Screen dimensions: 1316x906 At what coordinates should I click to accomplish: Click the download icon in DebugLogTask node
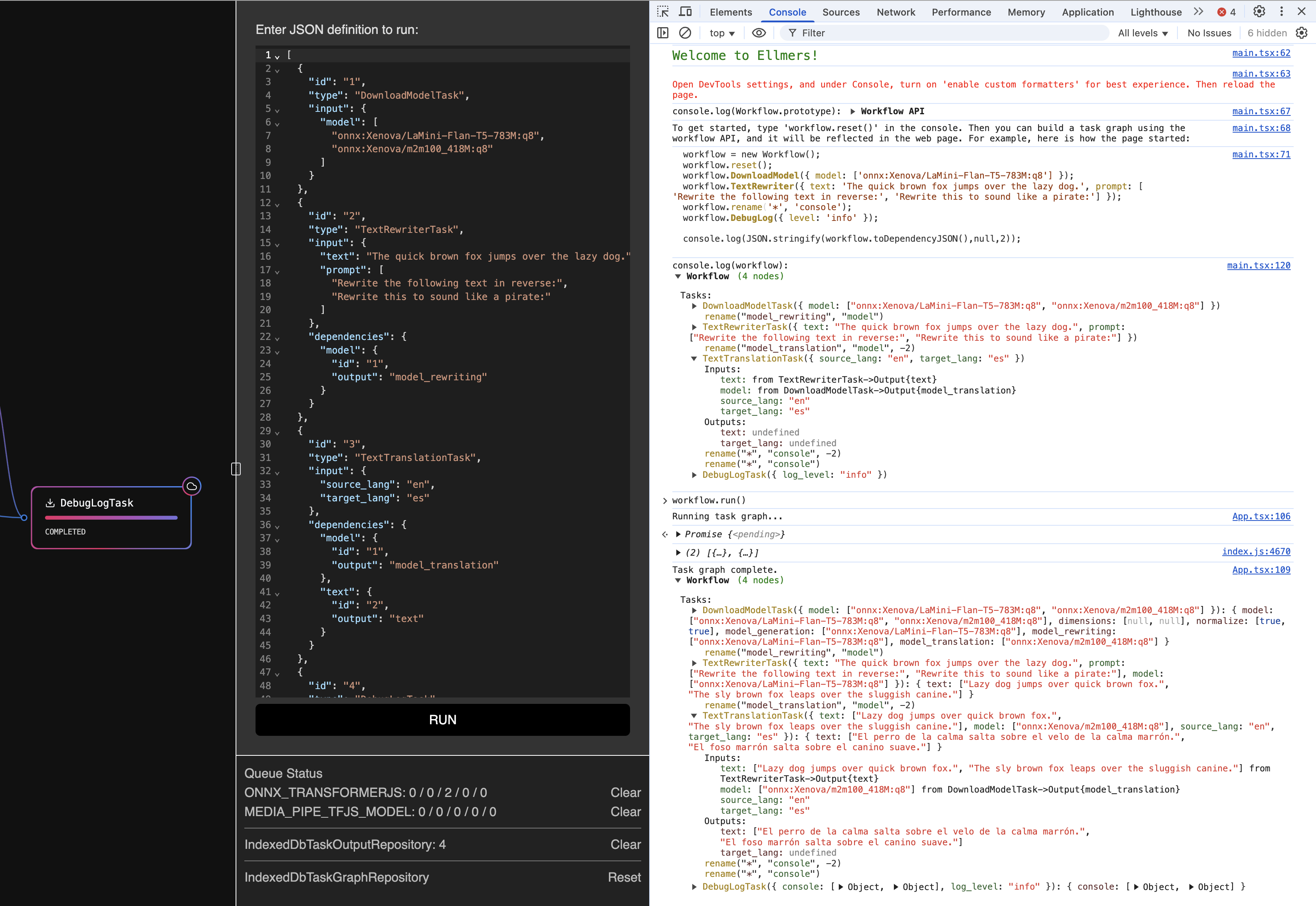[x=50, y=503]
